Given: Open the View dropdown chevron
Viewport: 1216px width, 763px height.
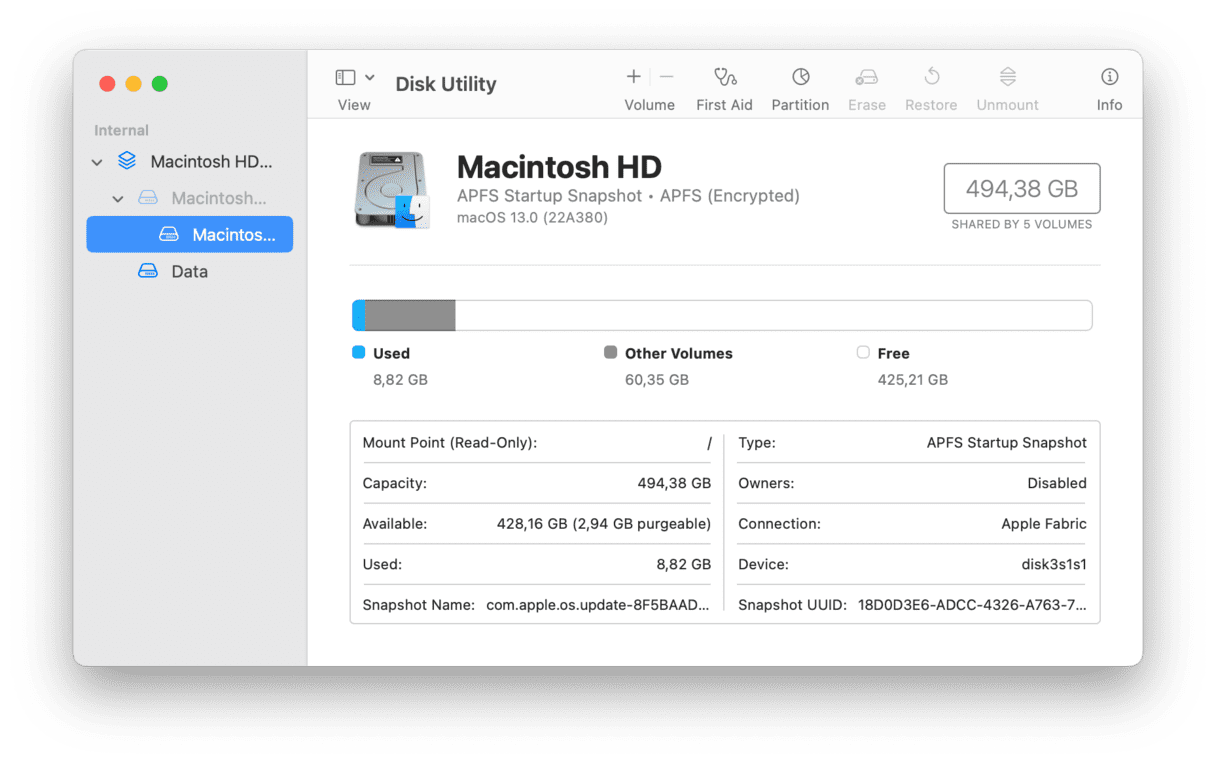Looking at the screenshot, I should [x=370, y=78].
